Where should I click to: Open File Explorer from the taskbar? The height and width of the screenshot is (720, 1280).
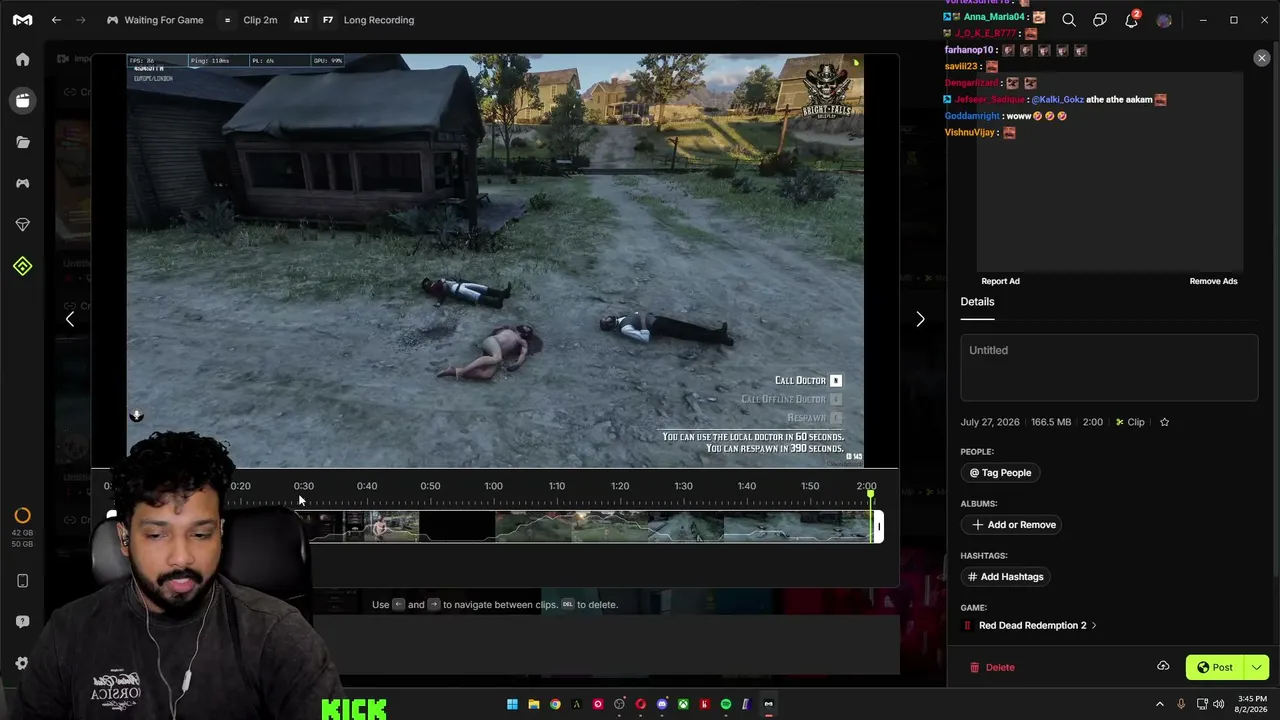click(534, 704)
